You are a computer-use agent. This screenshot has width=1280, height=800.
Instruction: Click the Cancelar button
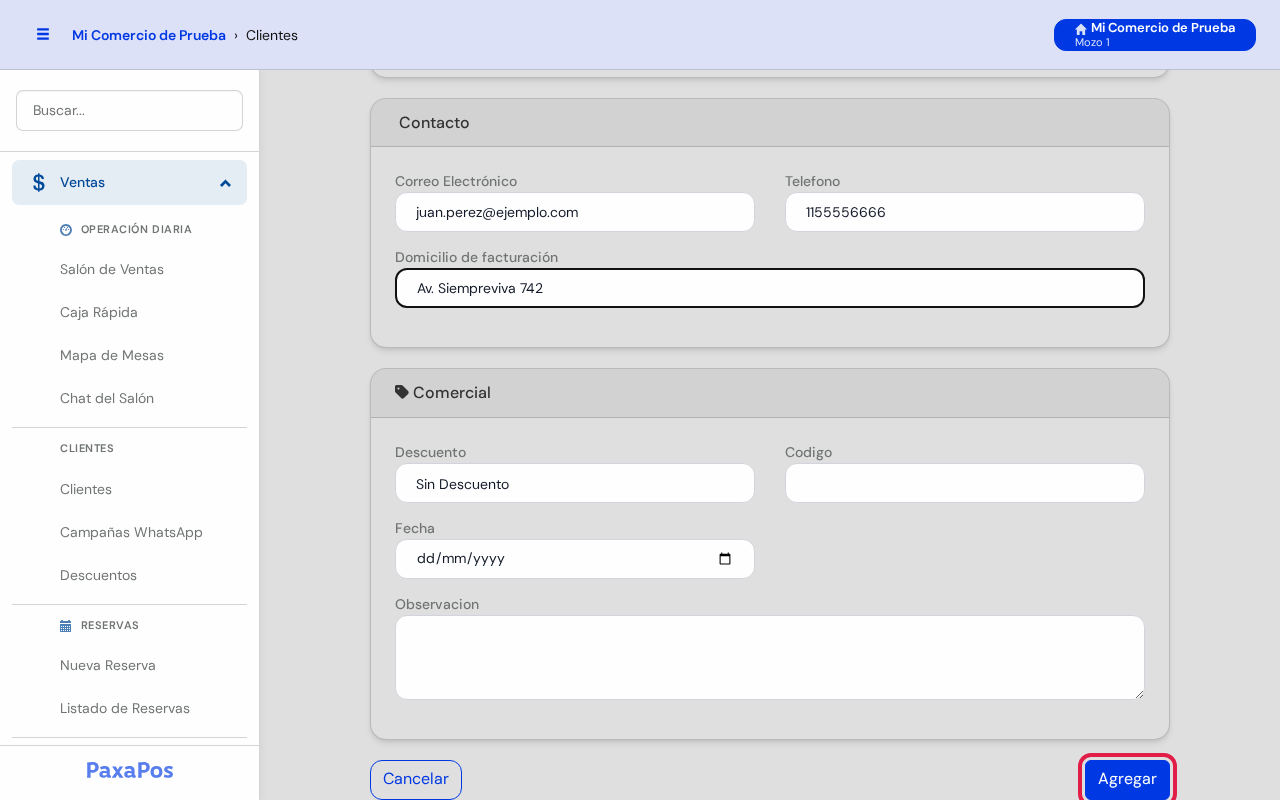[x=416, y=779]
